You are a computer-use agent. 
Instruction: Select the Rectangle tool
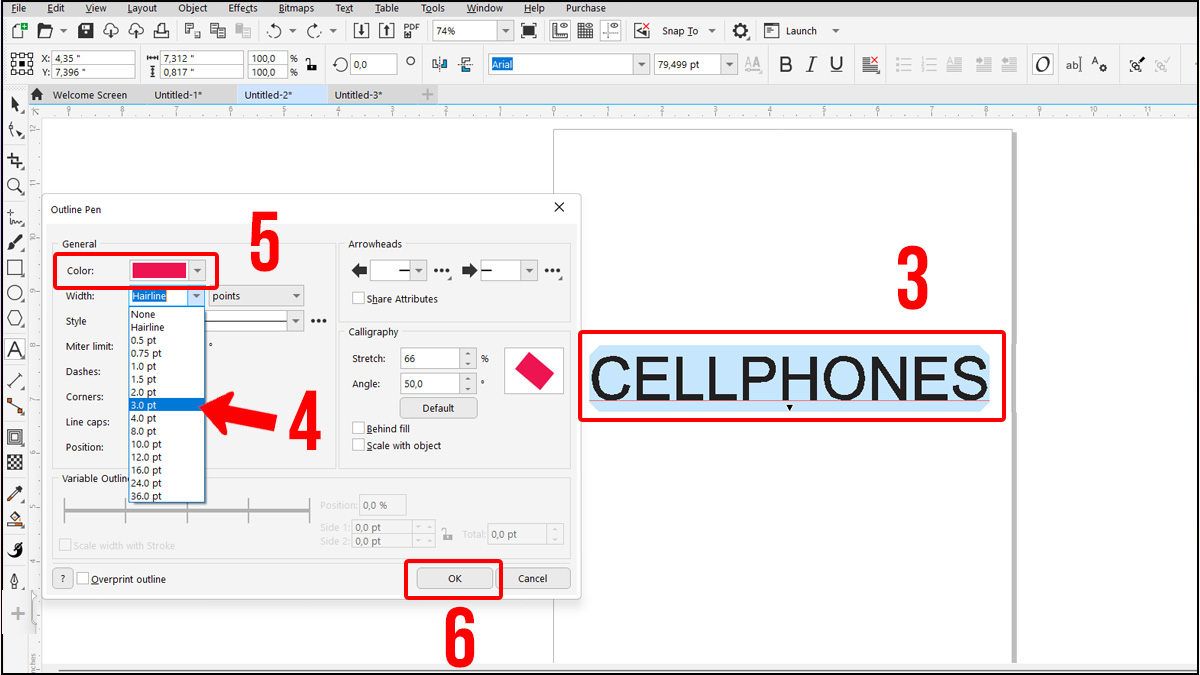point(15,268)
